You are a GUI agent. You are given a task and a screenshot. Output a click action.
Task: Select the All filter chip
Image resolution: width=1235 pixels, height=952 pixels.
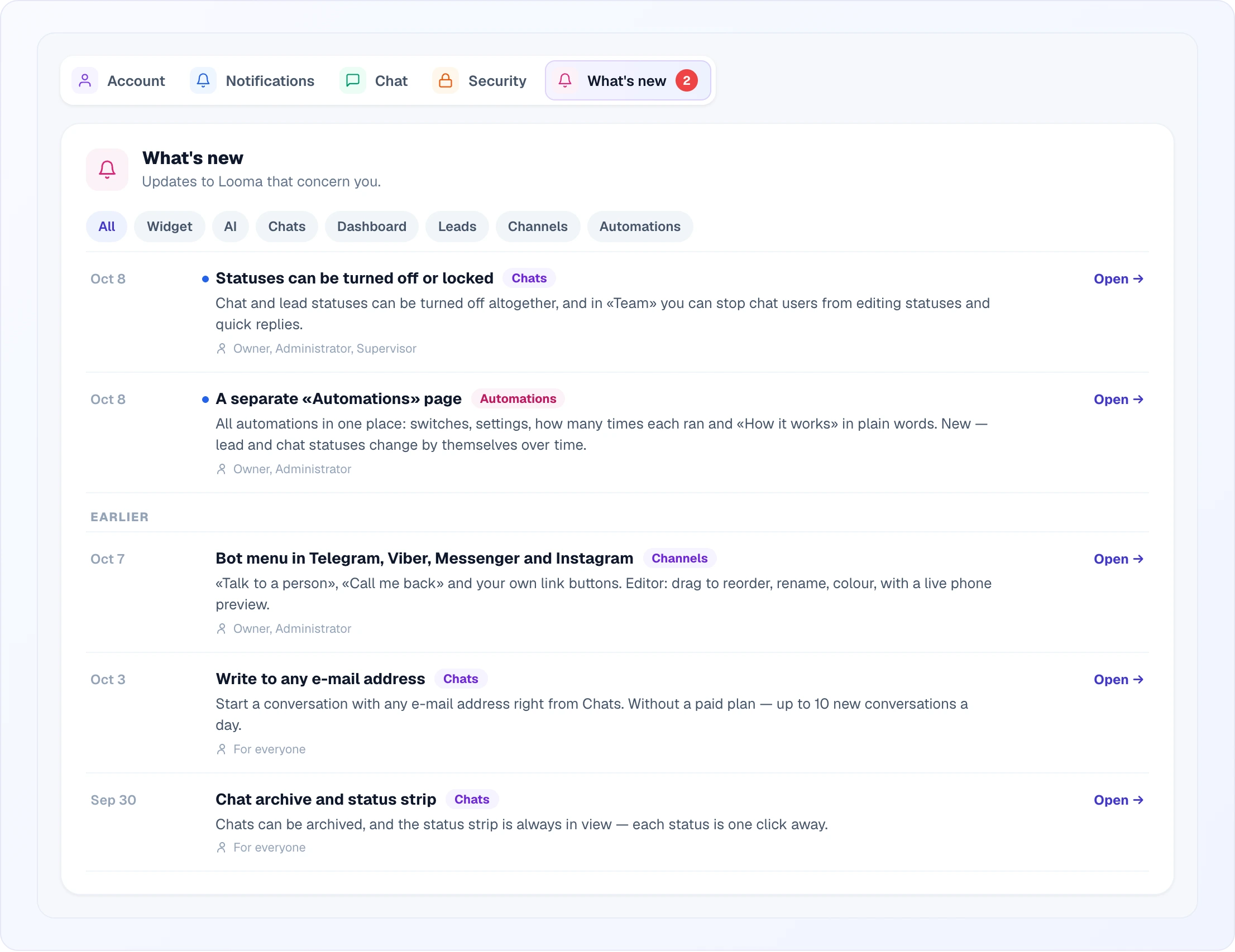106,227
